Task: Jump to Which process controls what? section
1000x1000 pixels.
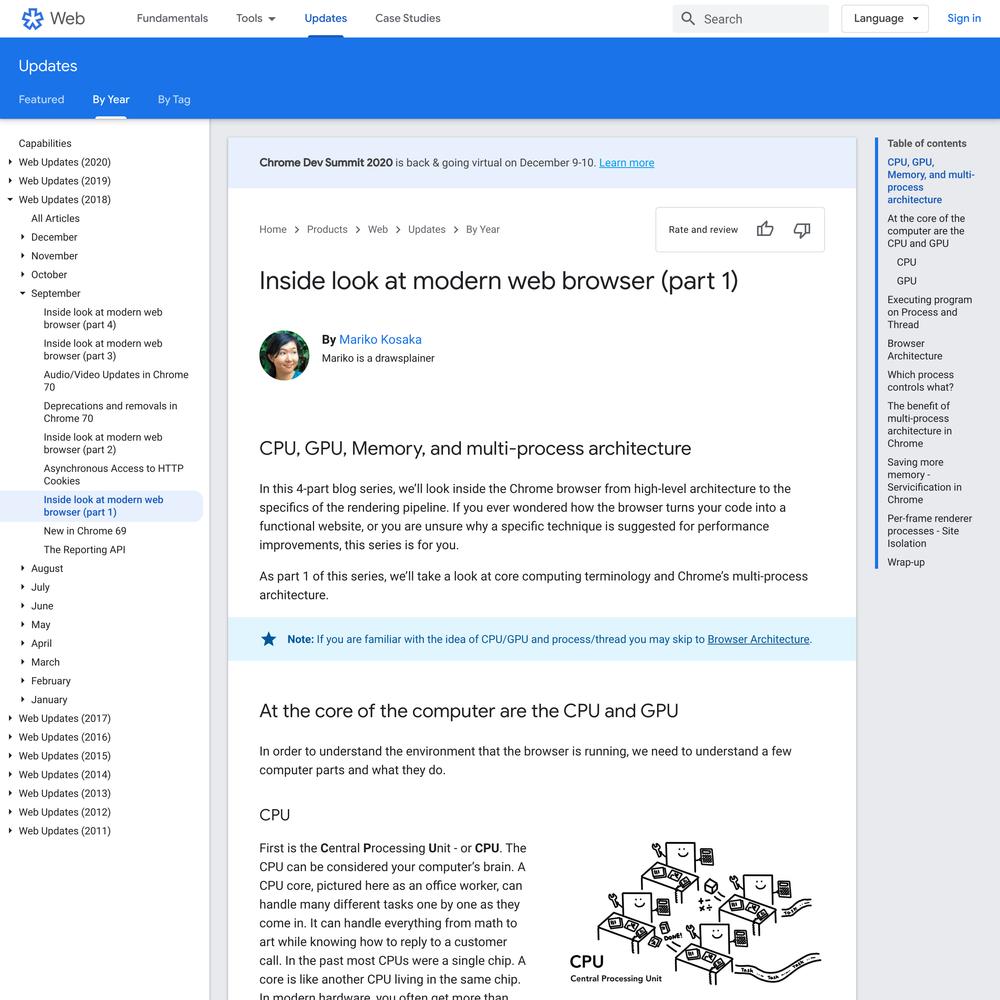Action: coord(920,381)
